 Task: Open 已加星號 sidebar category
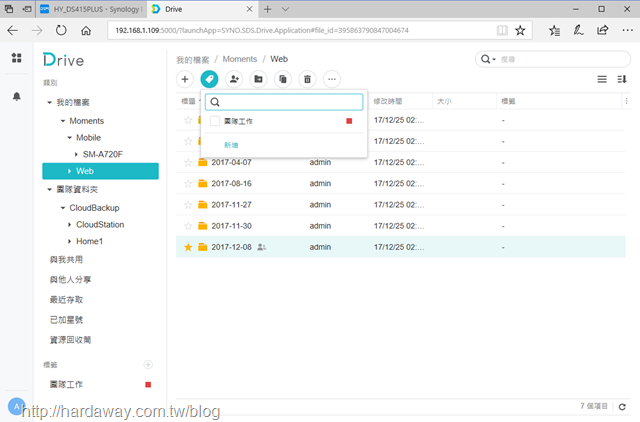point(66,320)
